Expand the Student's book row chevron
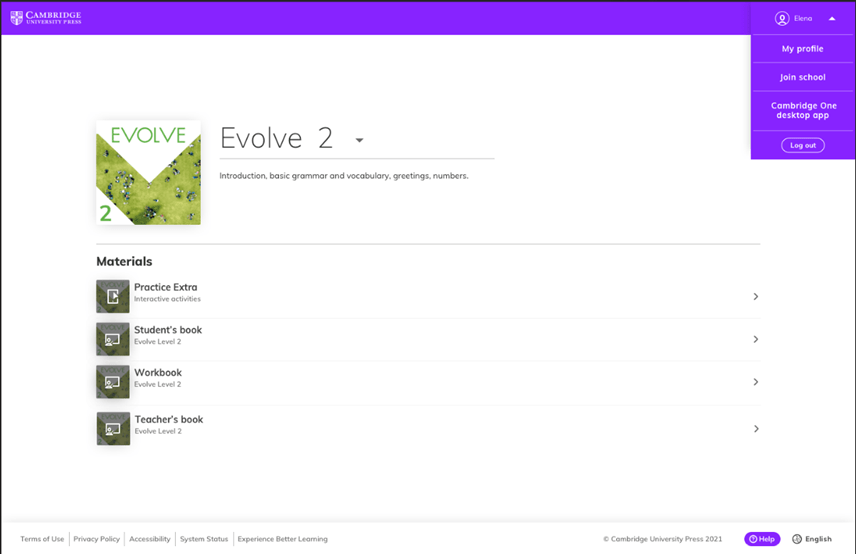 756,339
